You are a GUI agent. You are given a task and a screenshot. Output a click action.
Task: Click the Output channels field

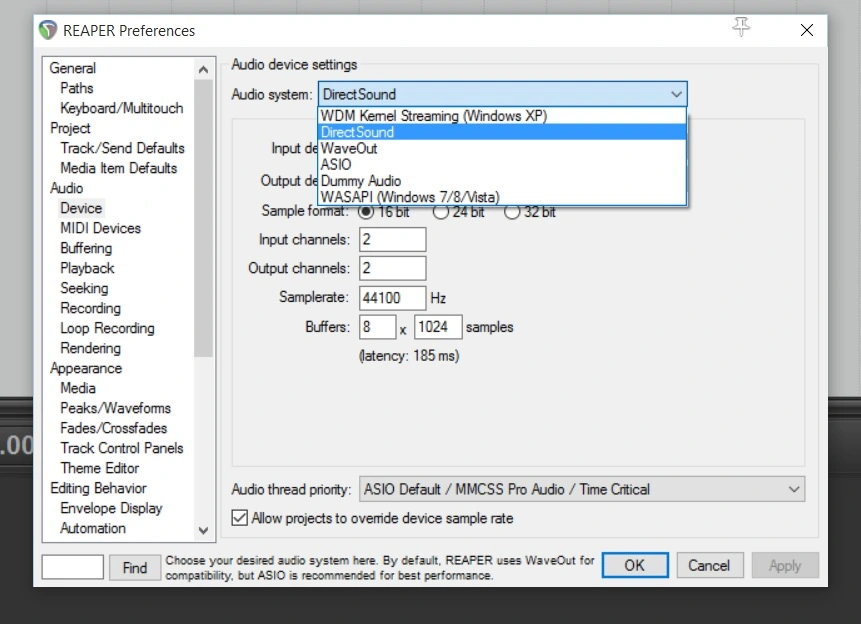point(393,268)
